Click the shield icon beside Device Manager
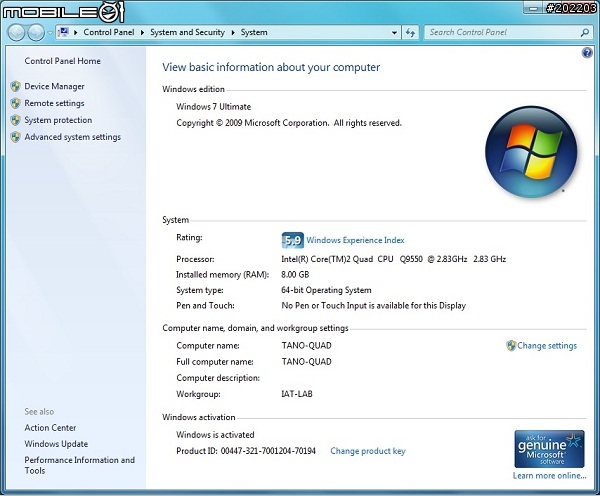Viewport: 600px width, 496px height. click(x=15, y=86)
